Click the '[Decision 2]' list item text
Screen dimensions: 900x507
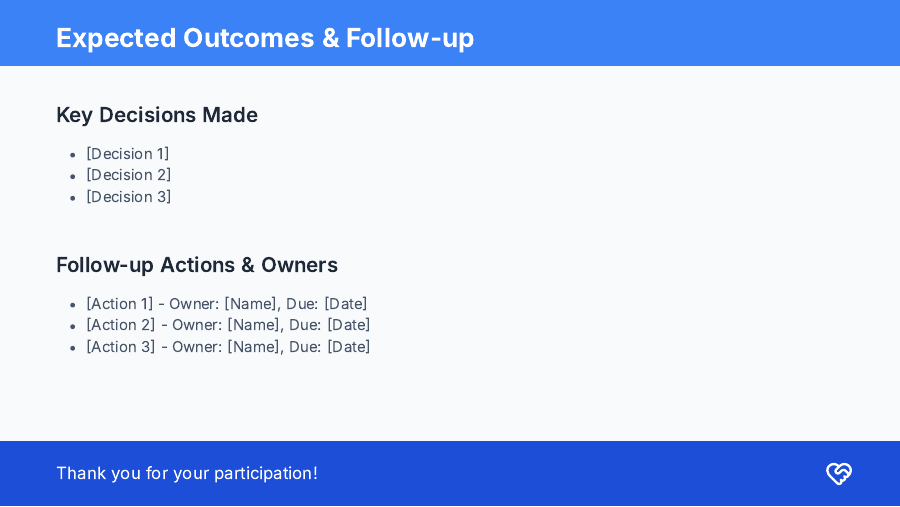click(129, 175)
